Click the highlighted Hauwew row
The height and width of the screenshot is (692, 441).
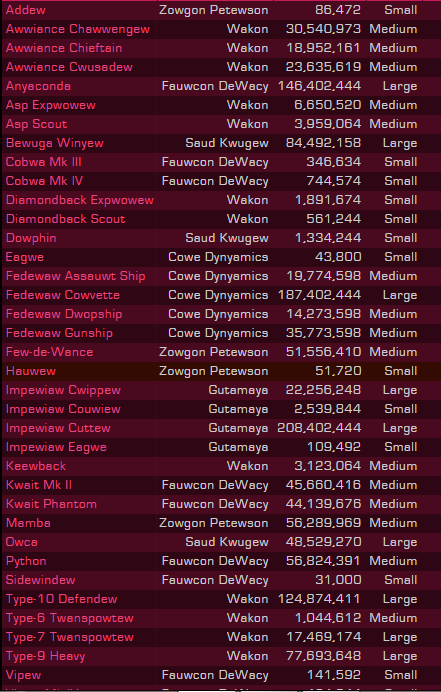[x=220, y=371]
